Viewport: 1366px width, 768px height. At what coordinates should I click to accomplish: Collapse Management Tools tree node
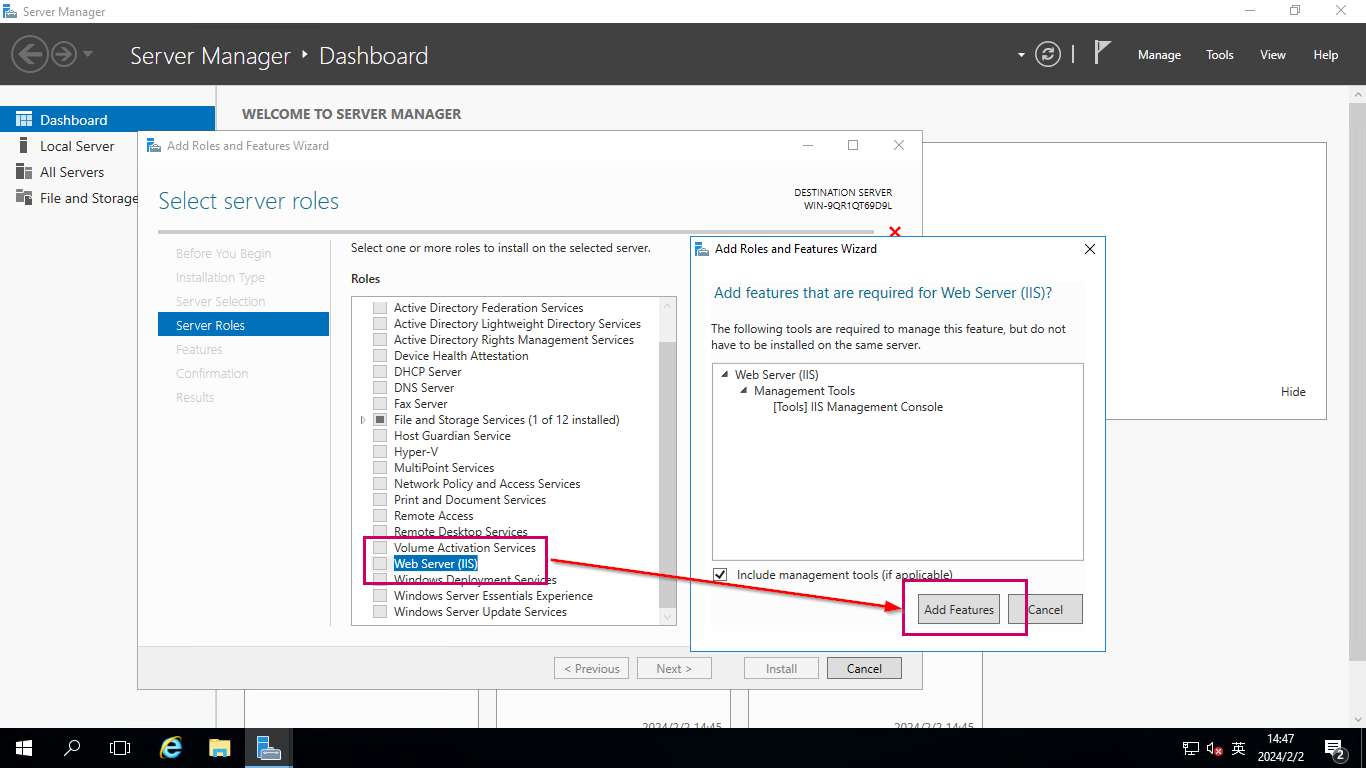click(744, 391)
